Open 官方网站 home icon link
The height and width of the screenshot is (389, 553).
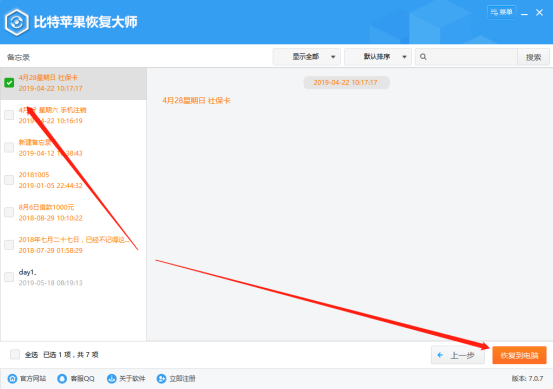(12, 378)
